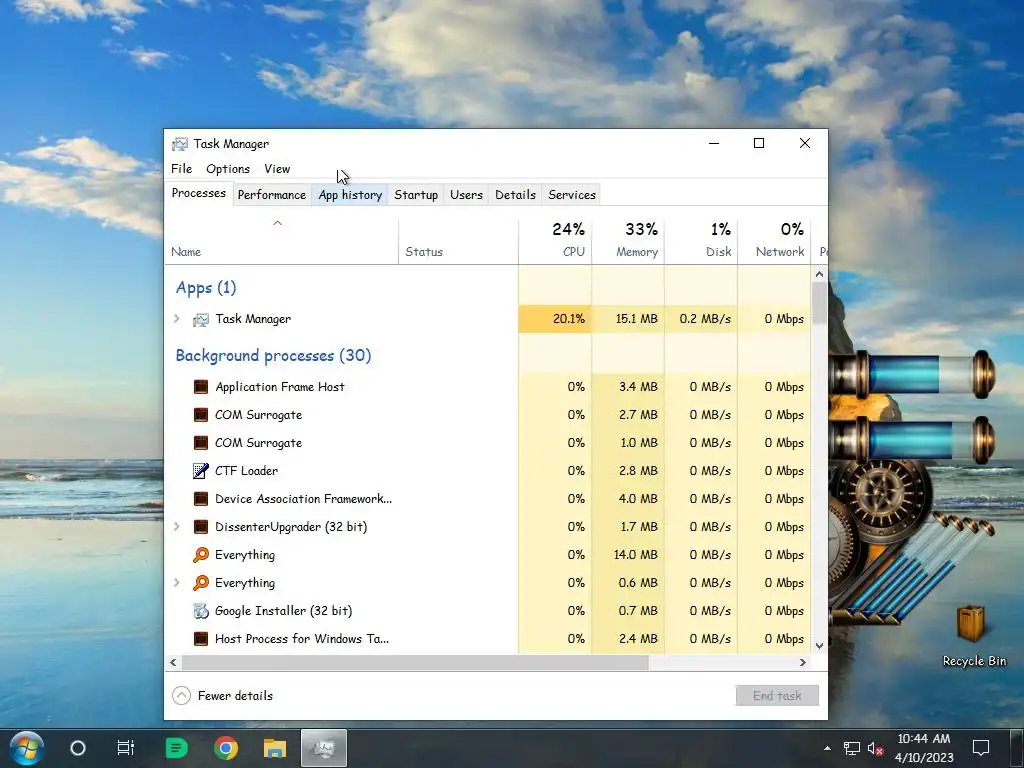Screen dimensions: 1024x768
Task: Click the CTF Loader process name
Action: [x=246, y=471]
